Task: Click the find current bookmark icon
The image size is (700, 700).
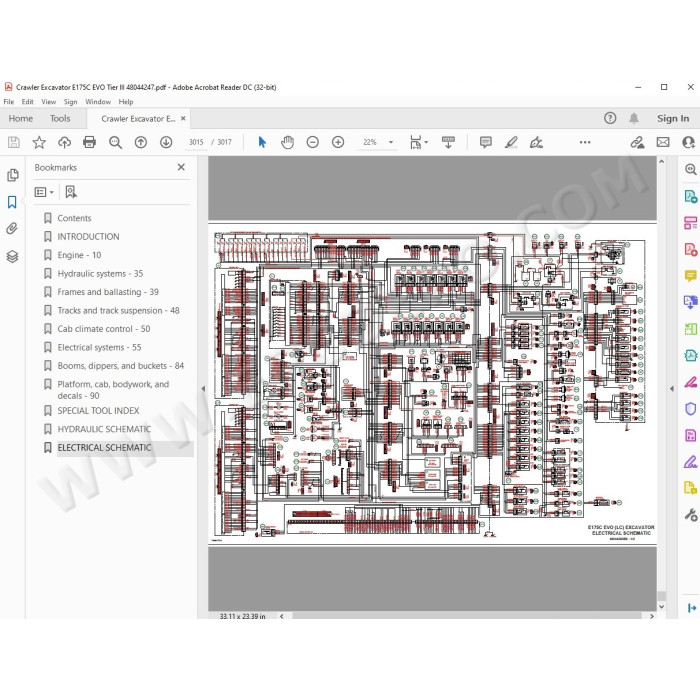Action: point(71,192)
